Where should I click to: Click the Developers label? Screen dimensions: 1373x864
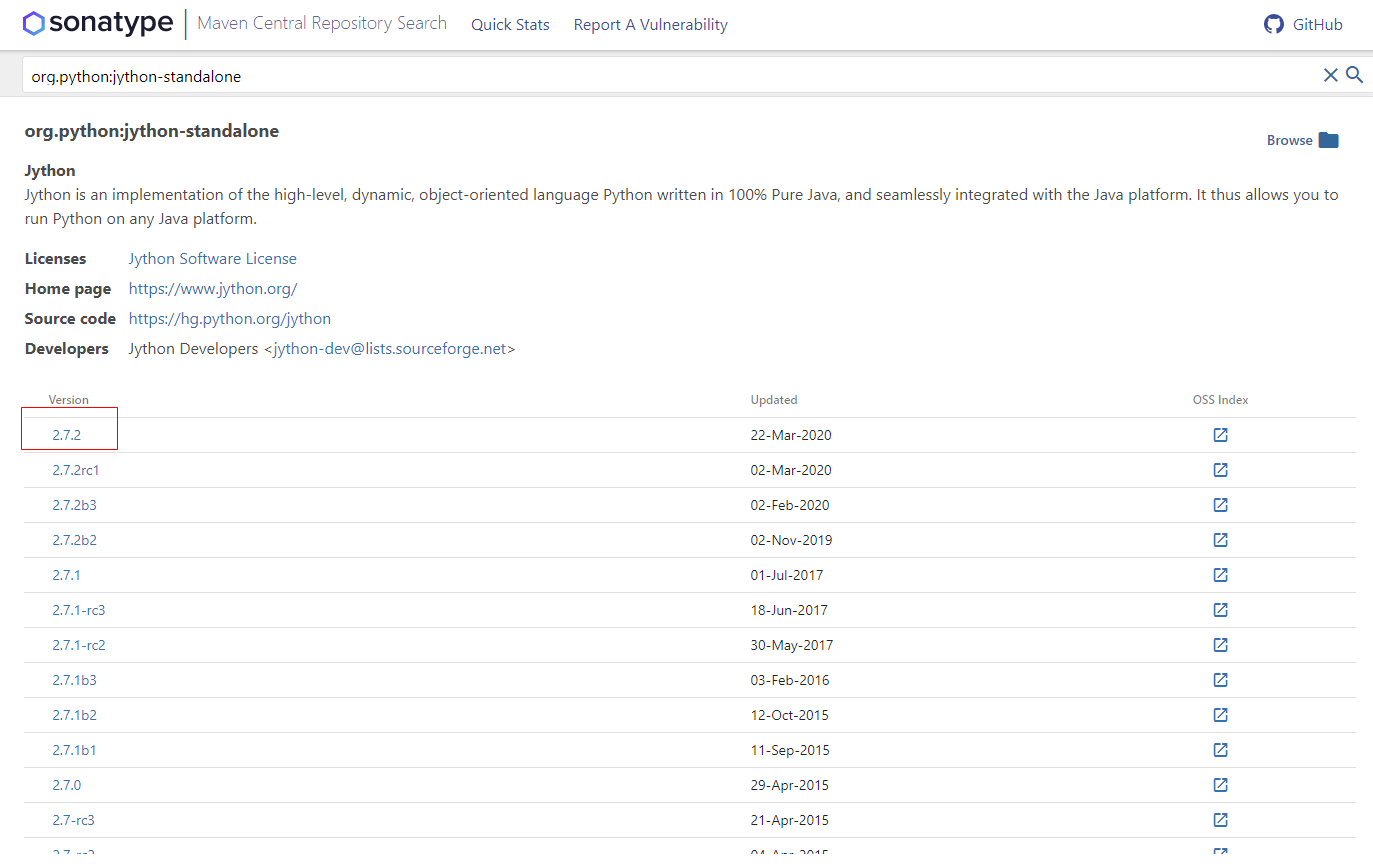66,348
